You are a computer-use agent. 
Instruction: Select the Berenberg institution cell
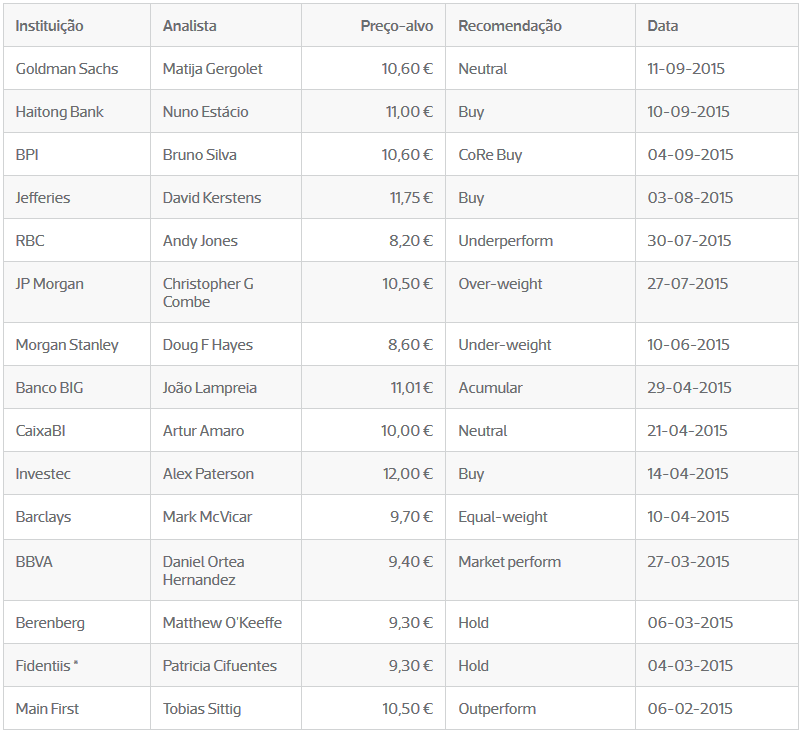coord(50,623)
